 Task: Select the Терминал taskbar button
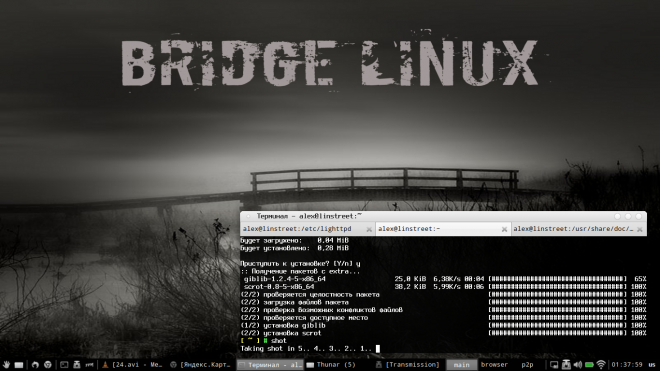pos(269,365)
